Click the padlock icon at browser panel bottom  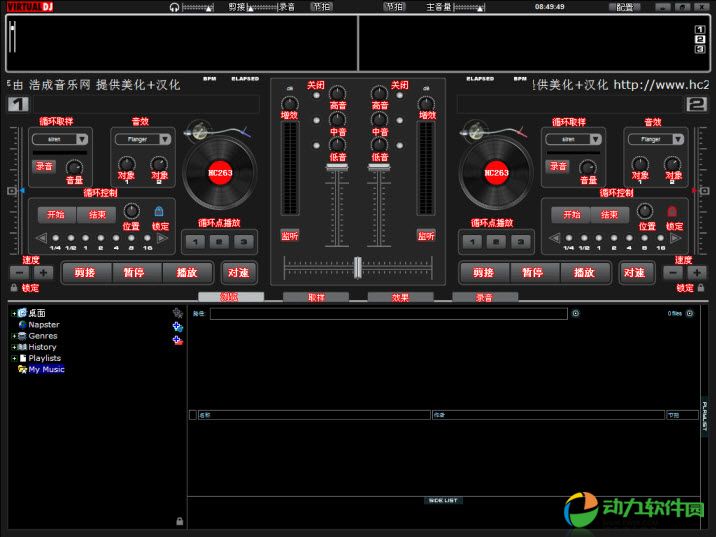[x=179, y=521]
